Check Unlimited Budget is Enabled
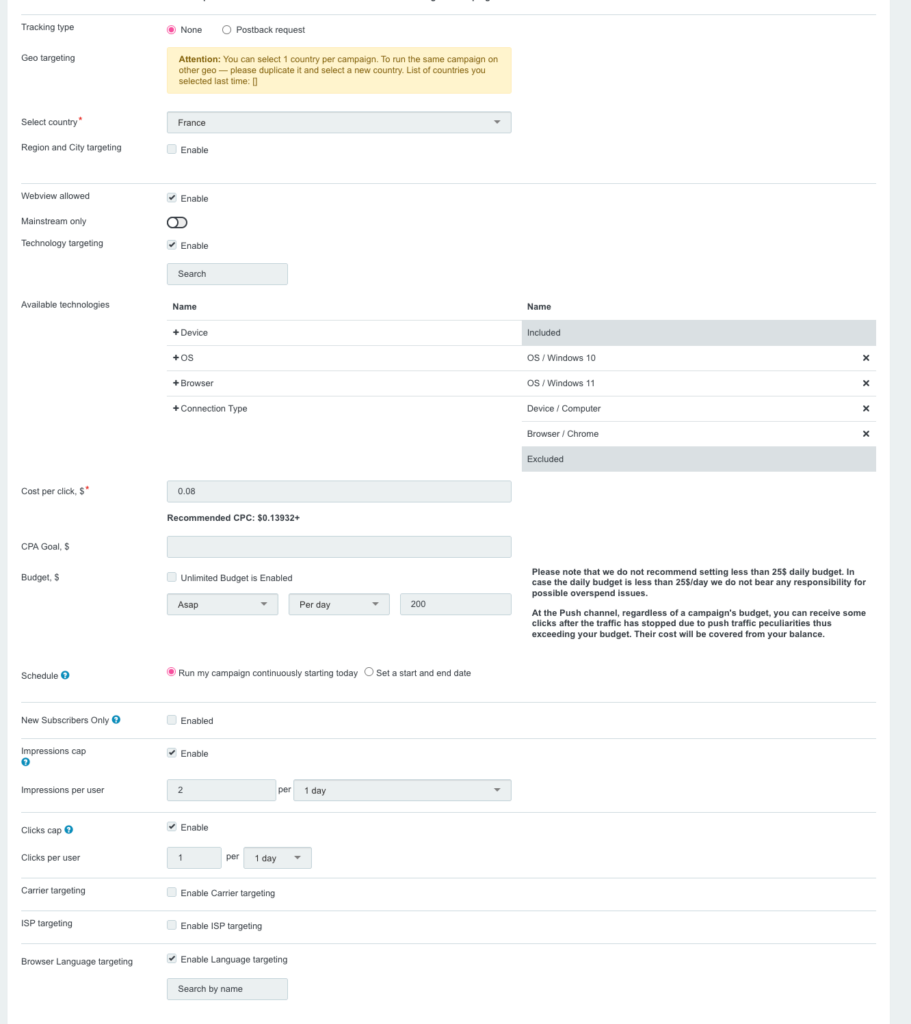 click(172, 577)
